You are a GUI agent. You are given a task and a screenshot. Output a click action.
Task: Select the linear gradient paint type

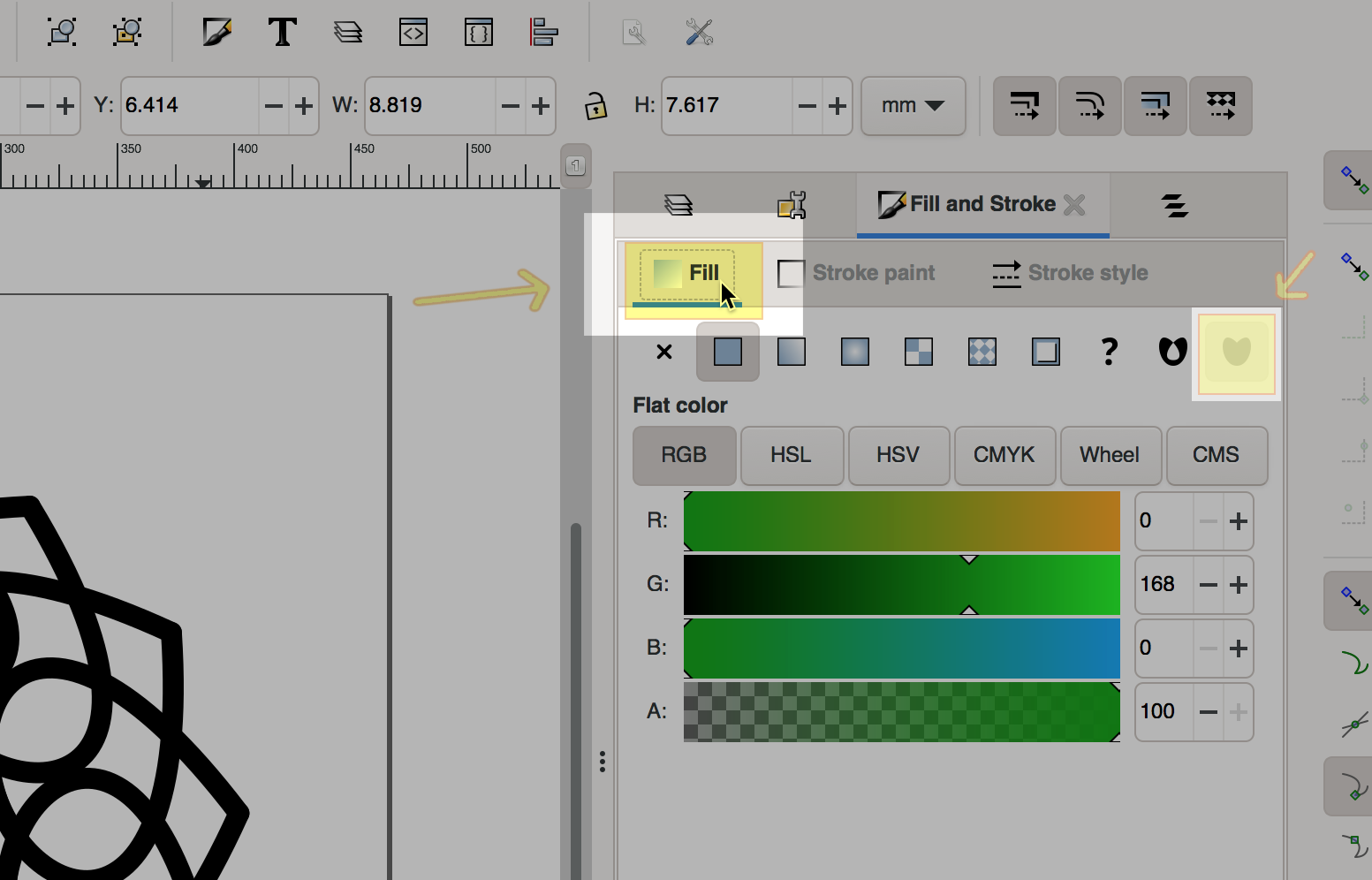[x=791, y=353]
